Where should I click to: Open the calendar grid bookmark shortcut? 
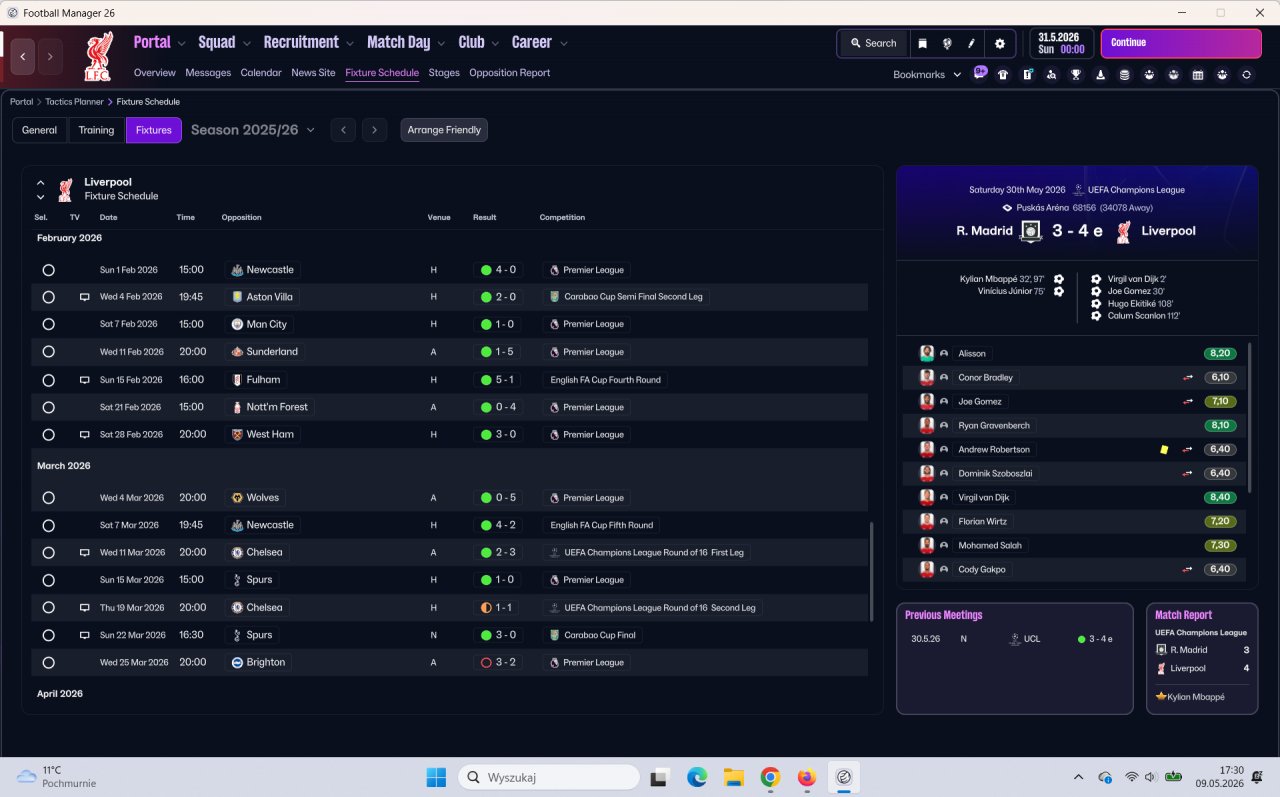[1198, 74]
